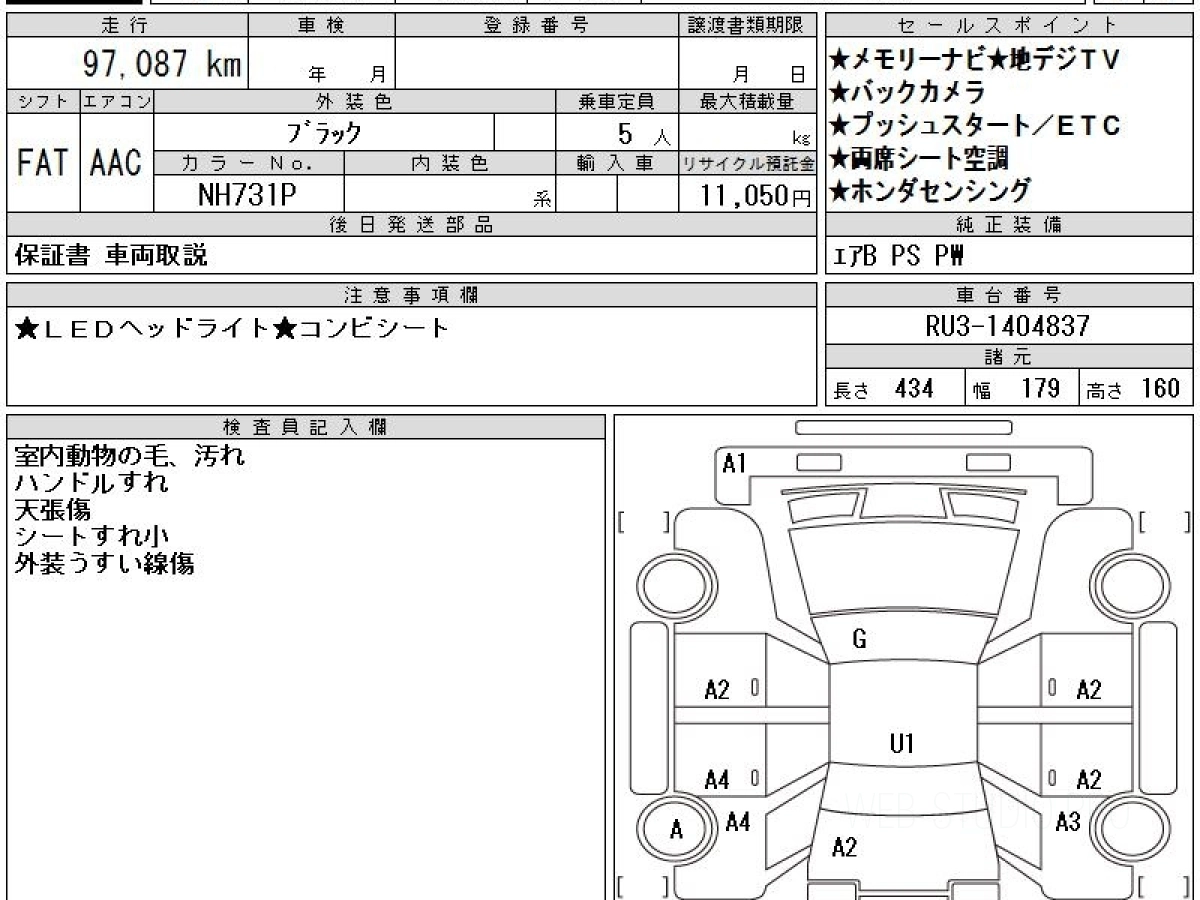The width and height of the screenshot is (1200, 900).
Task: Click A2 mark on right front door
Action: (1089, 689)
